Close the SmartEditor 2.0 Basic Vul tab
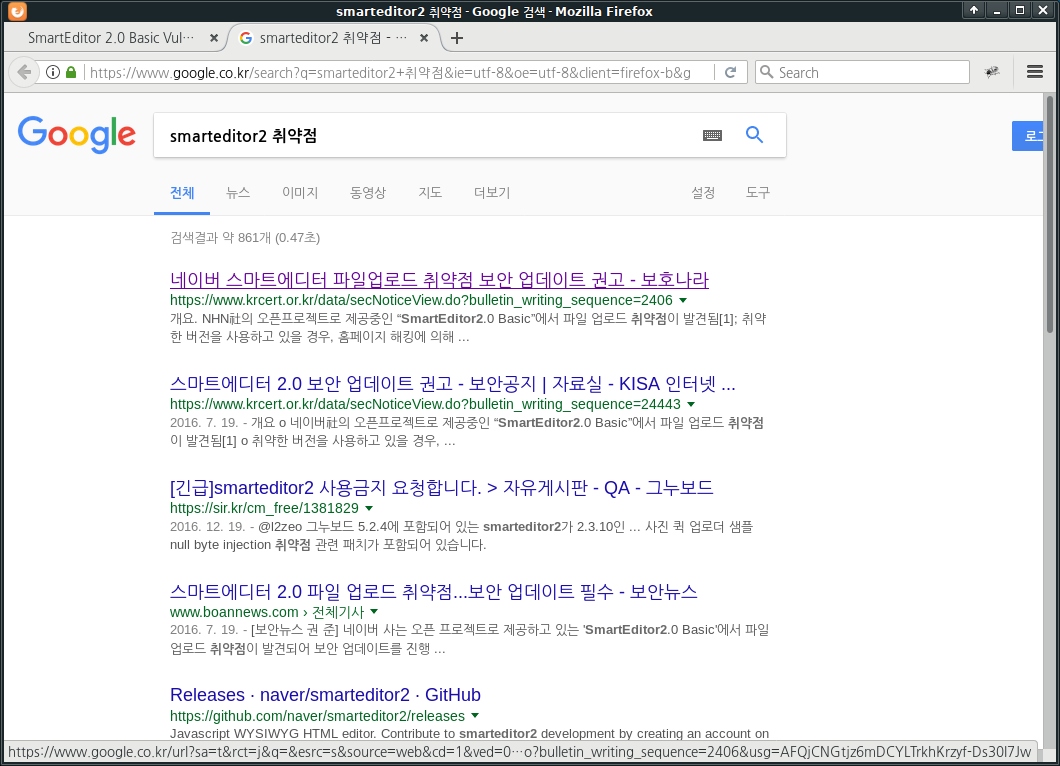This screenshot has width=1060, height=766. coord(214,38)
